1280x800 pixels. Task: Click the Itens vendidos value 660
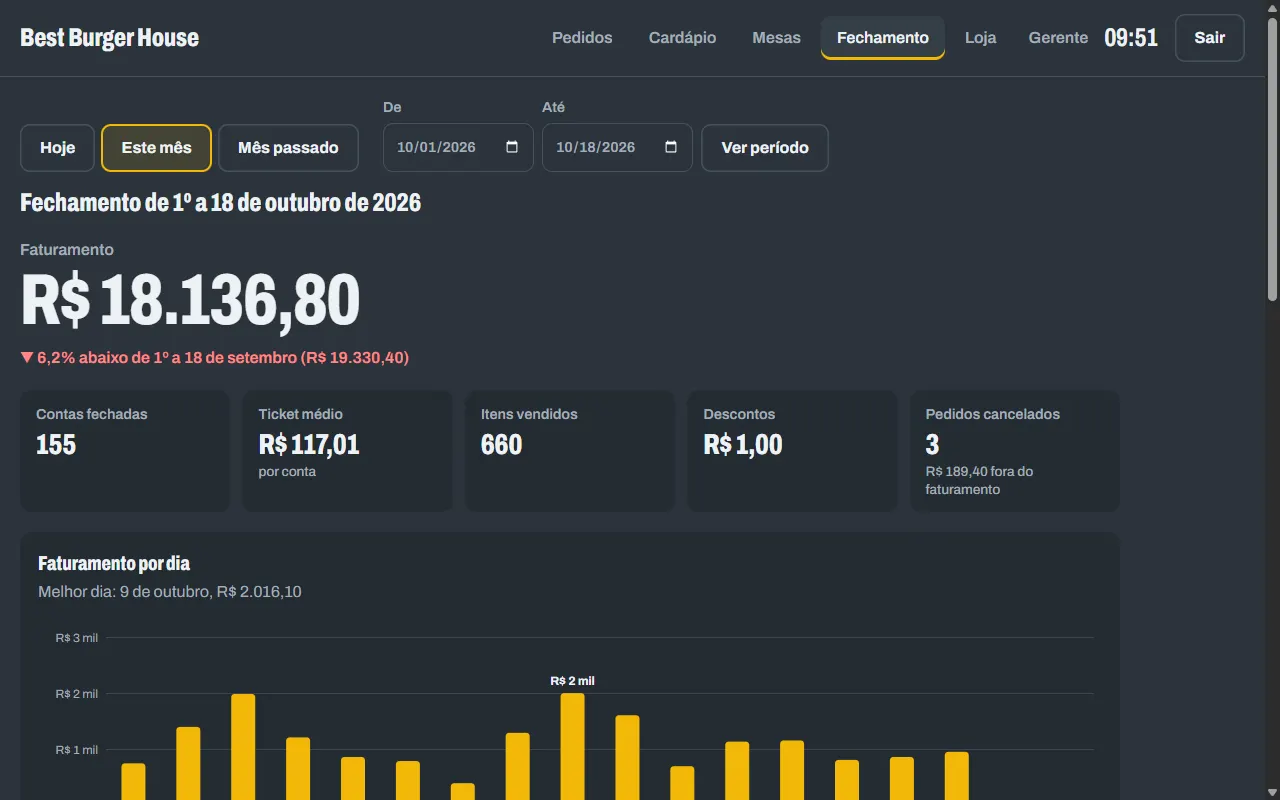point(501,445)
